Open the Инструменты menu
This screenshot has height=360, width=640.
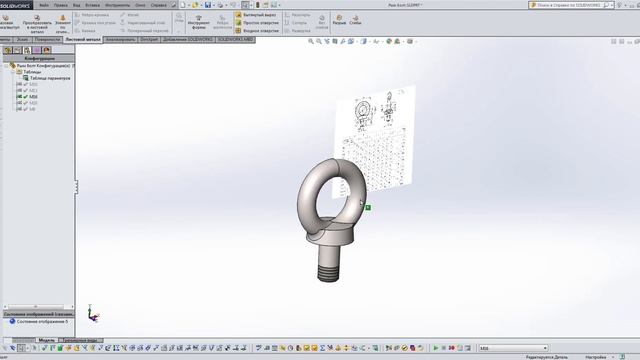click(117, 5)
